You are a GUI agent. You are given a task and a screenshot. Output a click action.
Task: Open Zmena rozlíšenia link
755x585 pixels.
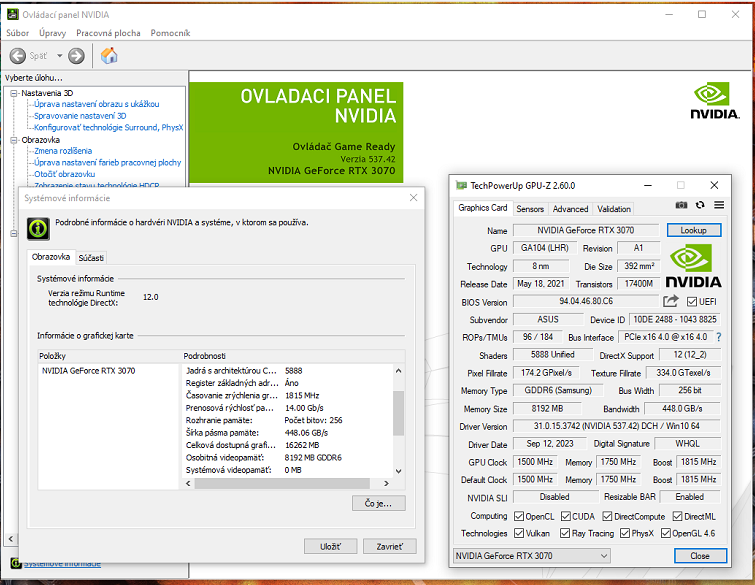[x=63, y=151]
